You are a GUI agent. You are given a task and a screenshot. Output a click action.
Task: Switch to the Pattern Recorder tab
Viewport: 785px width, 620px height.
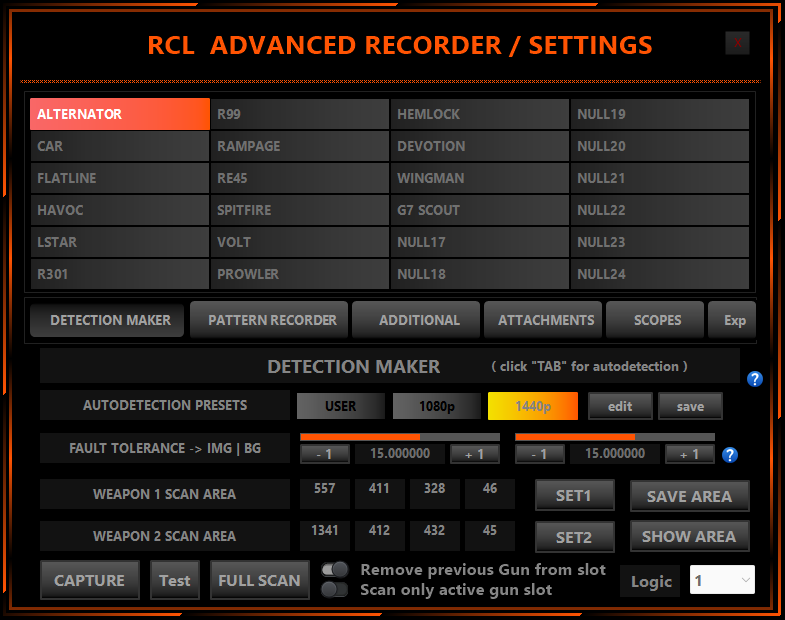(x=270, y=320)
